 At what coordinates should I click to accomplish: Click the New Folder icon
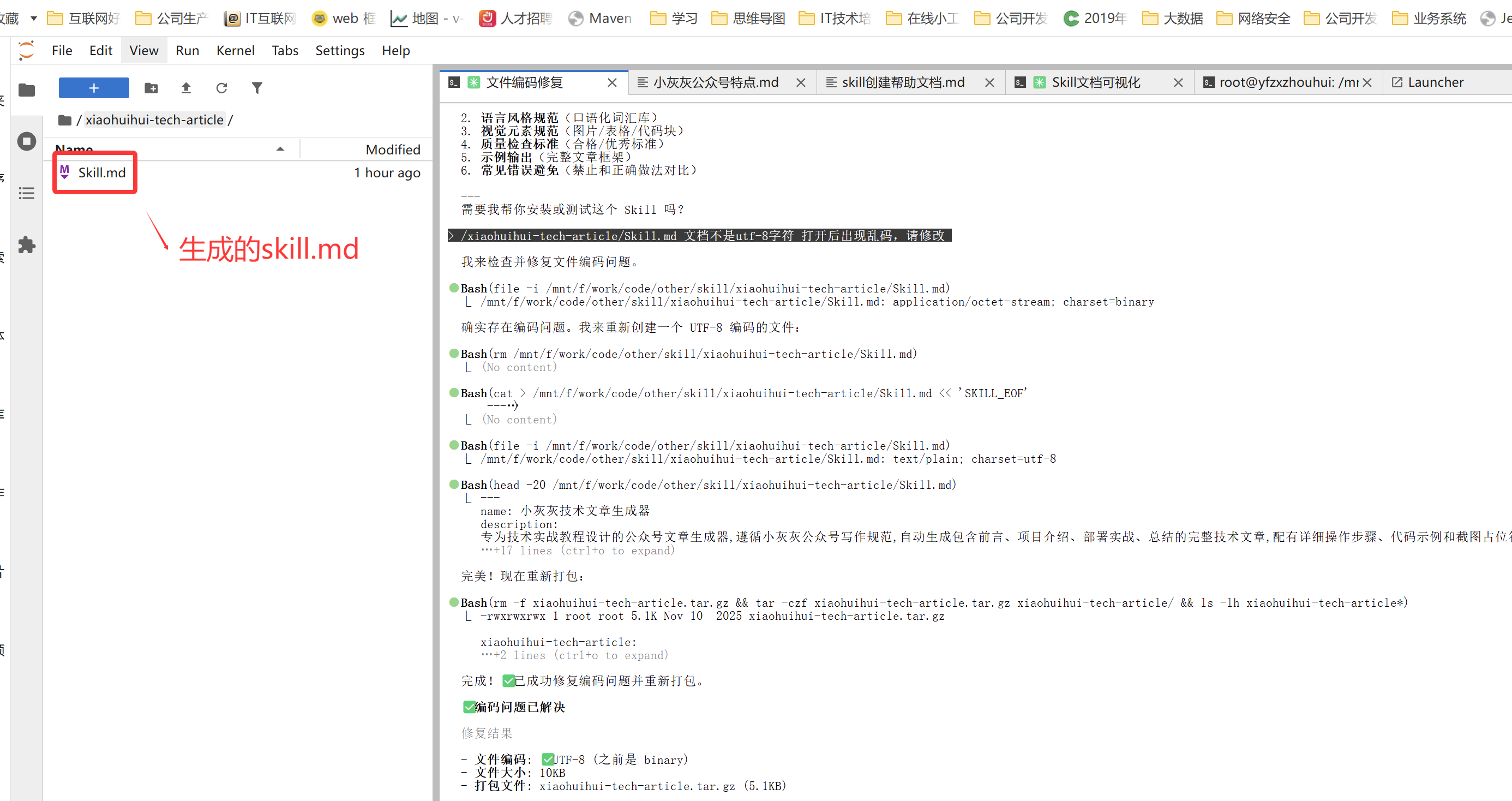151,88
